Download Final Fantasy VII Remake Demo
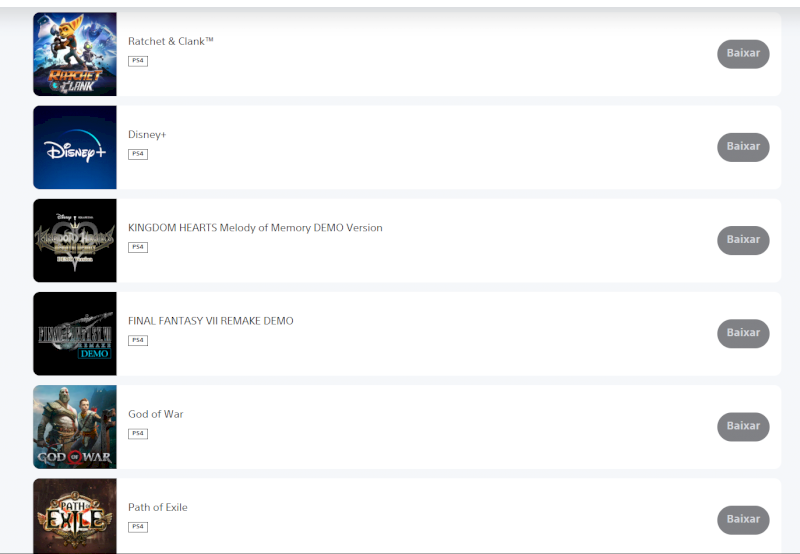 pyautogui.click(x=743, y=333)
